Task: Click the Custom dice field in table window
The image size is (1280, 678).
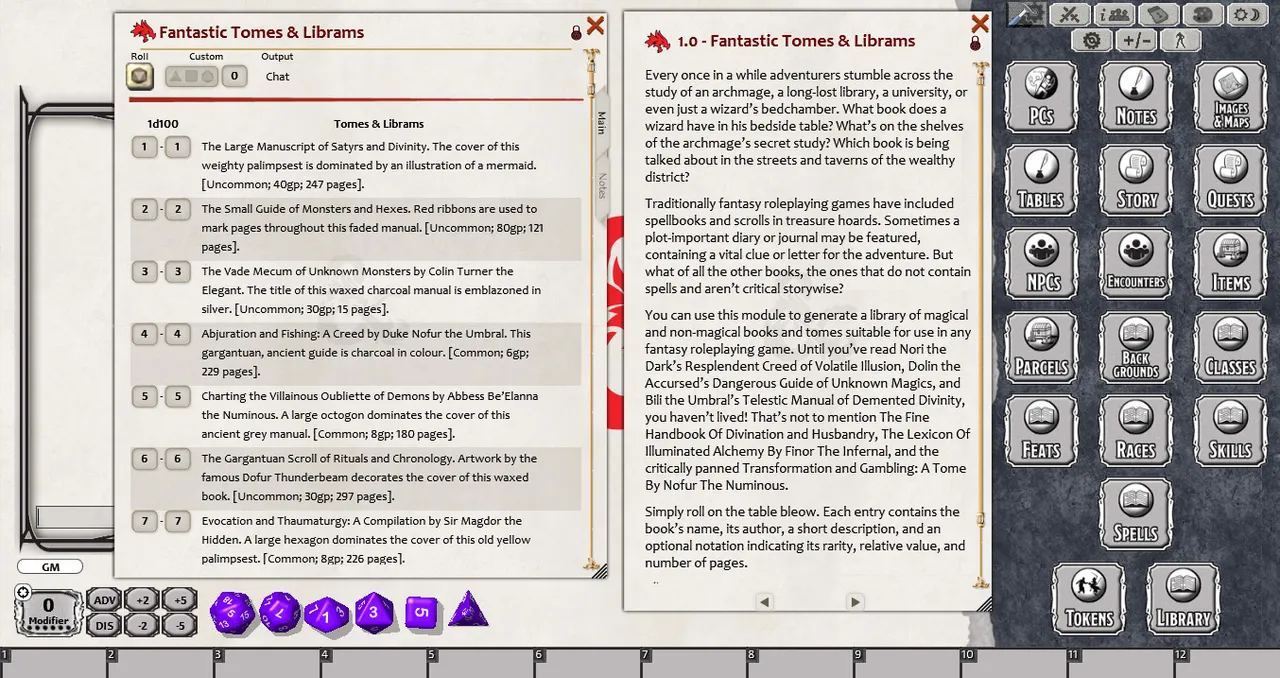Action: pyautogui.click(x=191, y=76)
